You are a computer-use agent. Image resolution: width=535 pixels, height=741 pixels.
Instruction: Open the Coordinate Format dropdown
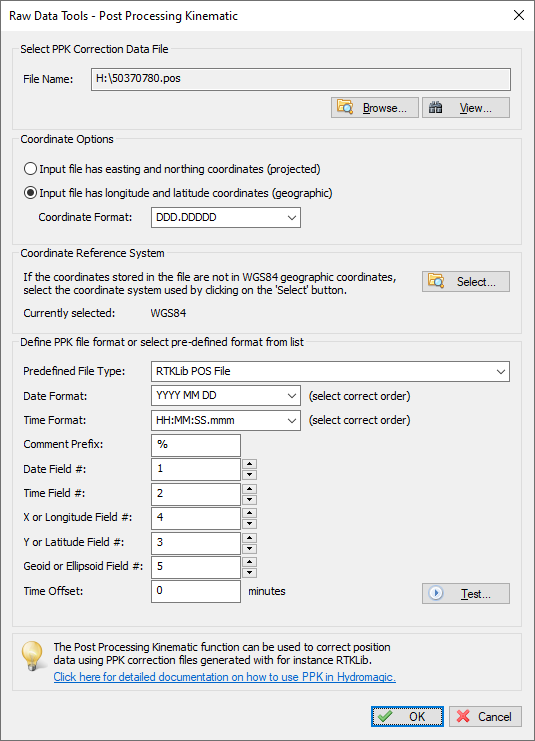(226, 217)
